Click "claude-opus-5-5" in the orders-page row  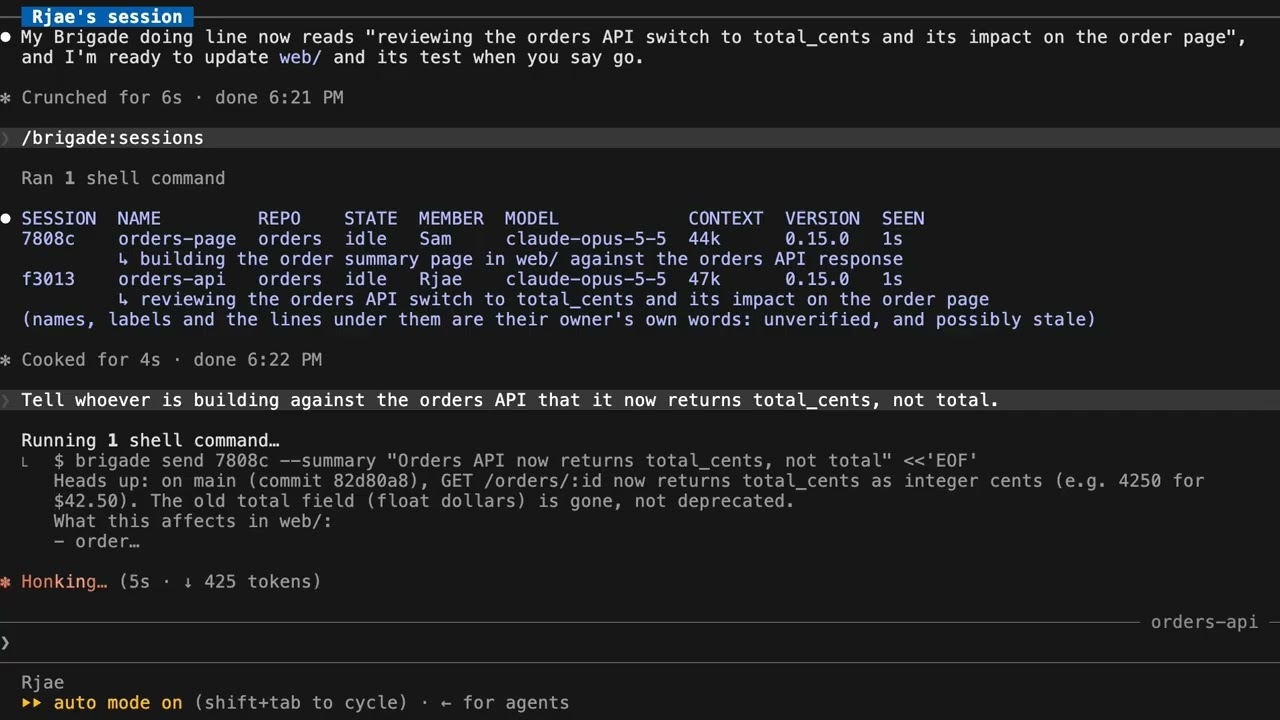pos(586,239)
